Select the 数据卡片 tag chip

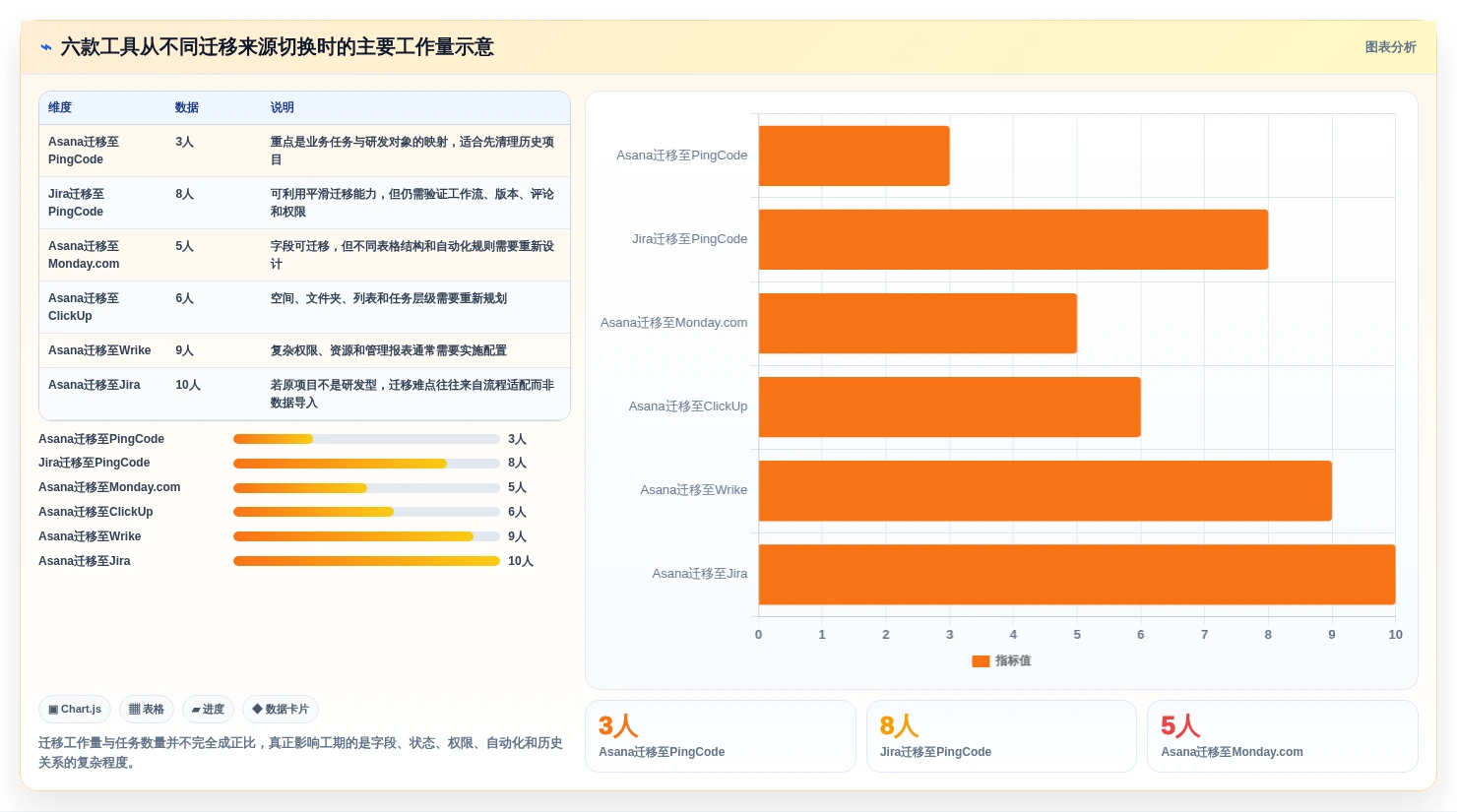281,709
